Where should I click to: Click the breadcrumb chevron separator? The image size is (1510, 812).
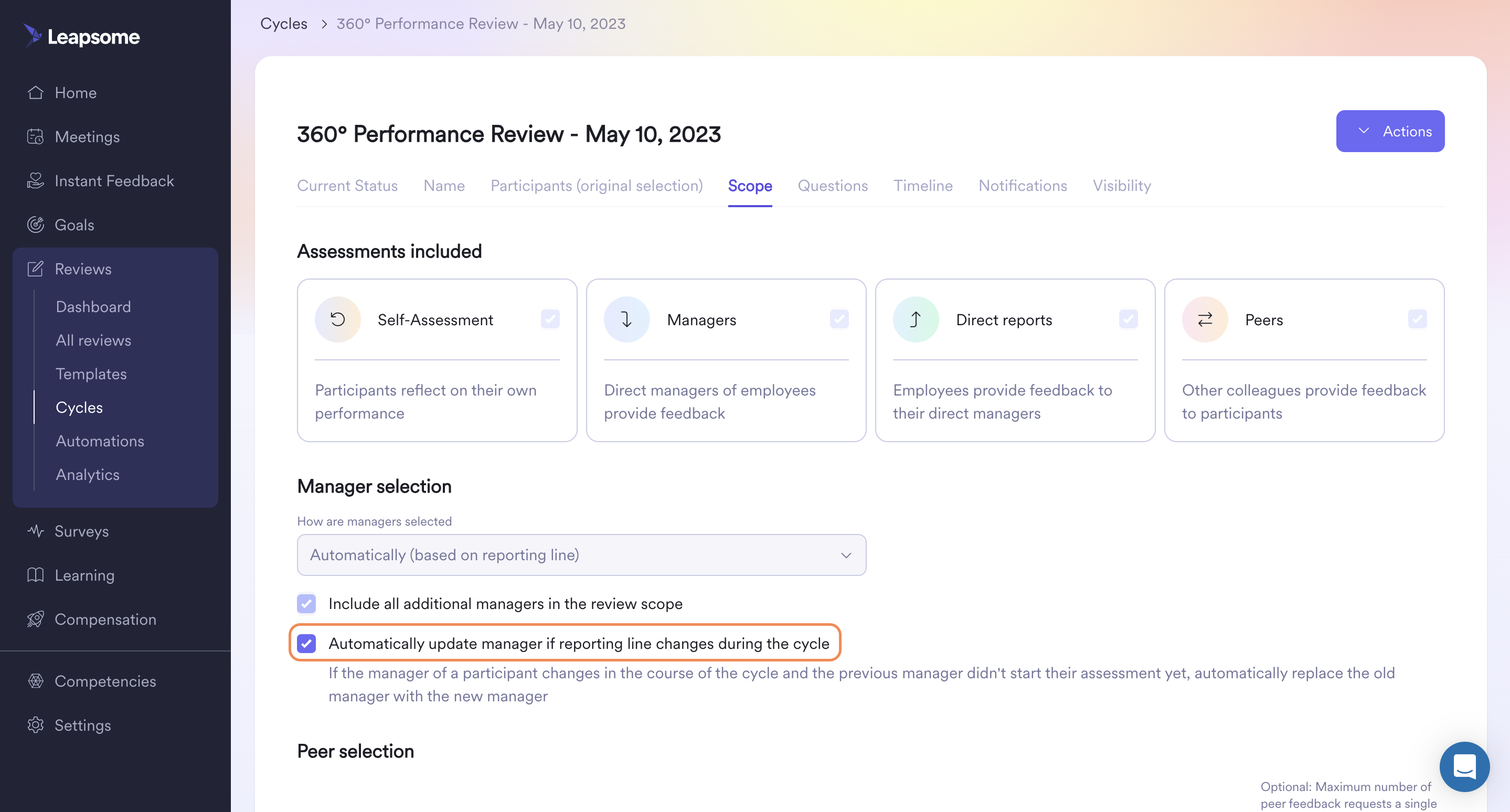324,24
